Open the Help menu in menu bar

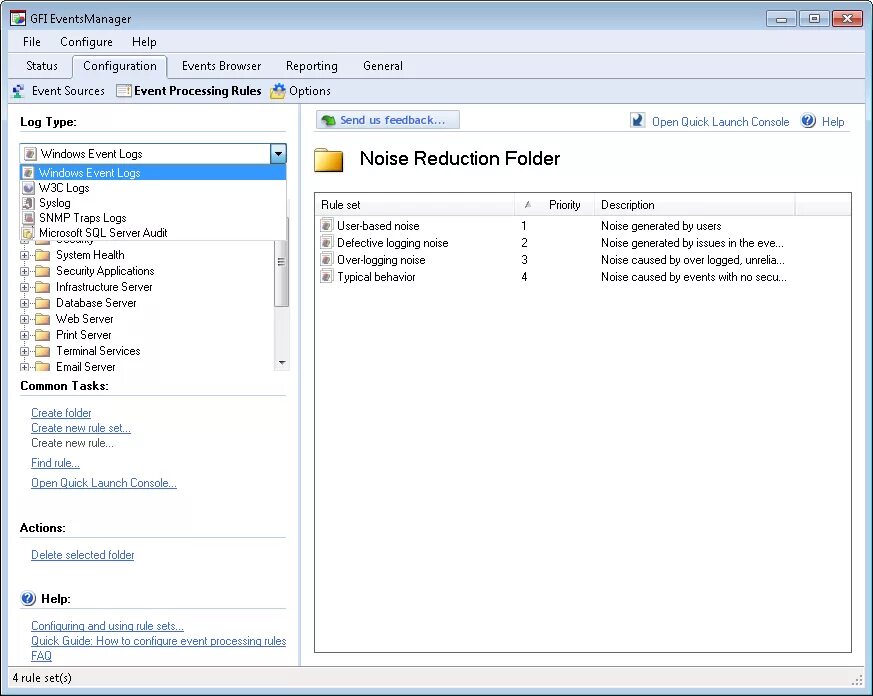(x=144, y=42)
